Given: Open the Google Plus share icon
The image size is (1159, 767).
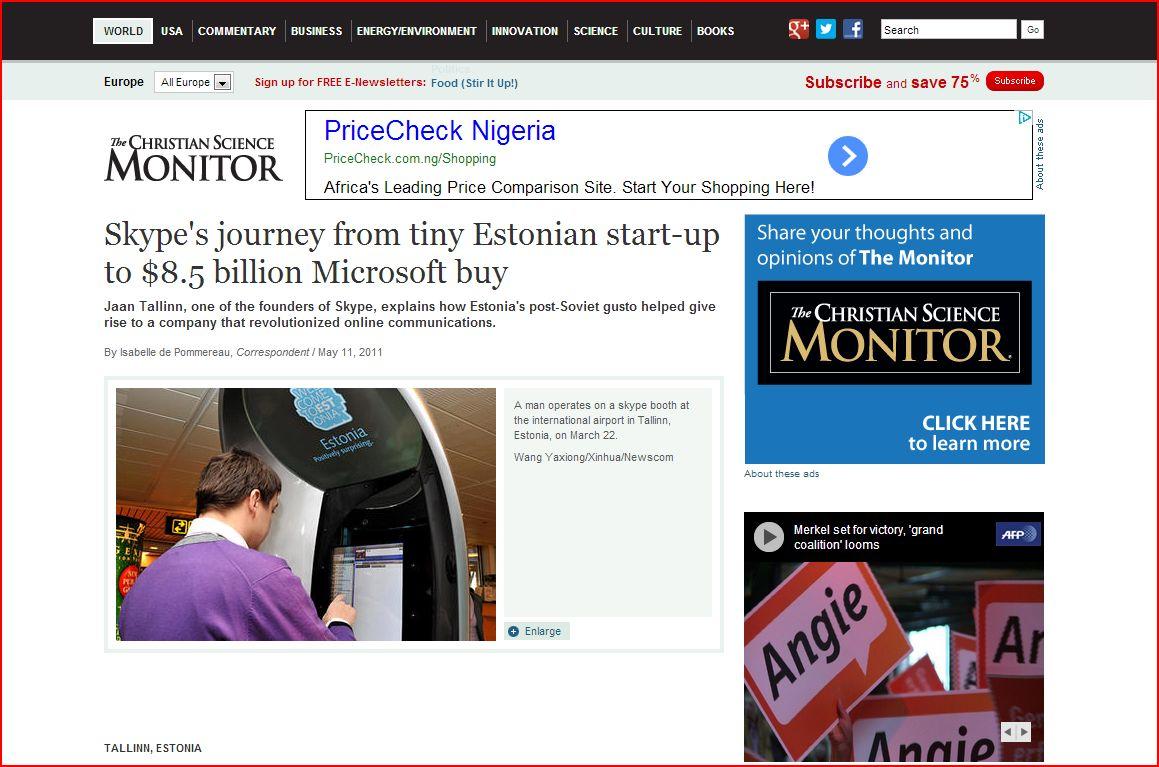Looking at the screenshot, I should [x=798, y=30].
